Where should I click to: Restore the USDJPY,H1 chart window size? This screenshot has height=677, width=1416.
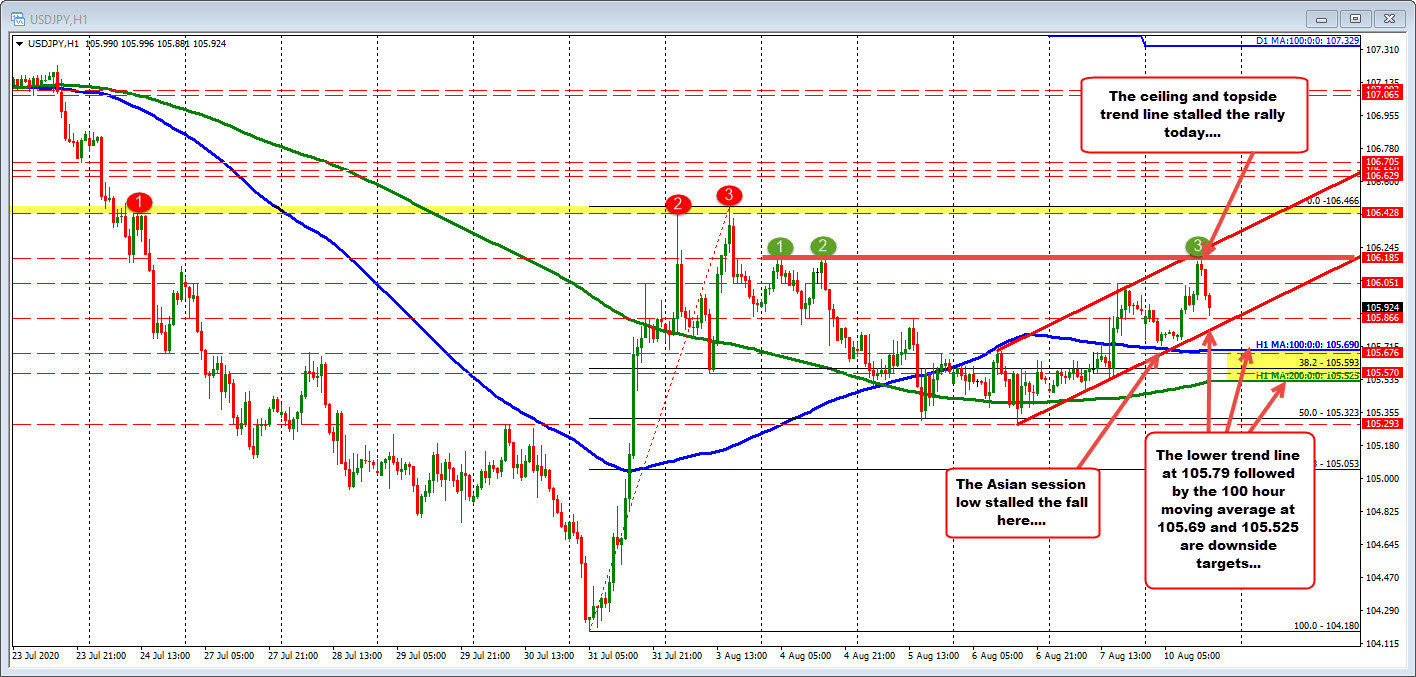coord(1355,18)
